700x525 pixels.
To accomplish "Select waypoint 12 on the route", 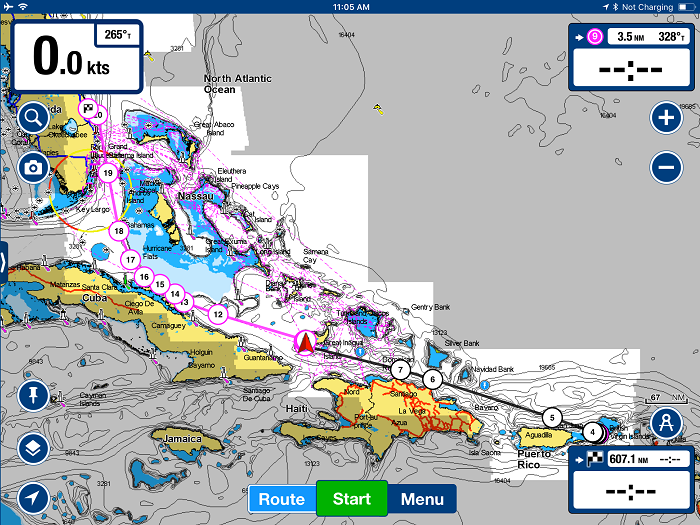I will [218, 313].
